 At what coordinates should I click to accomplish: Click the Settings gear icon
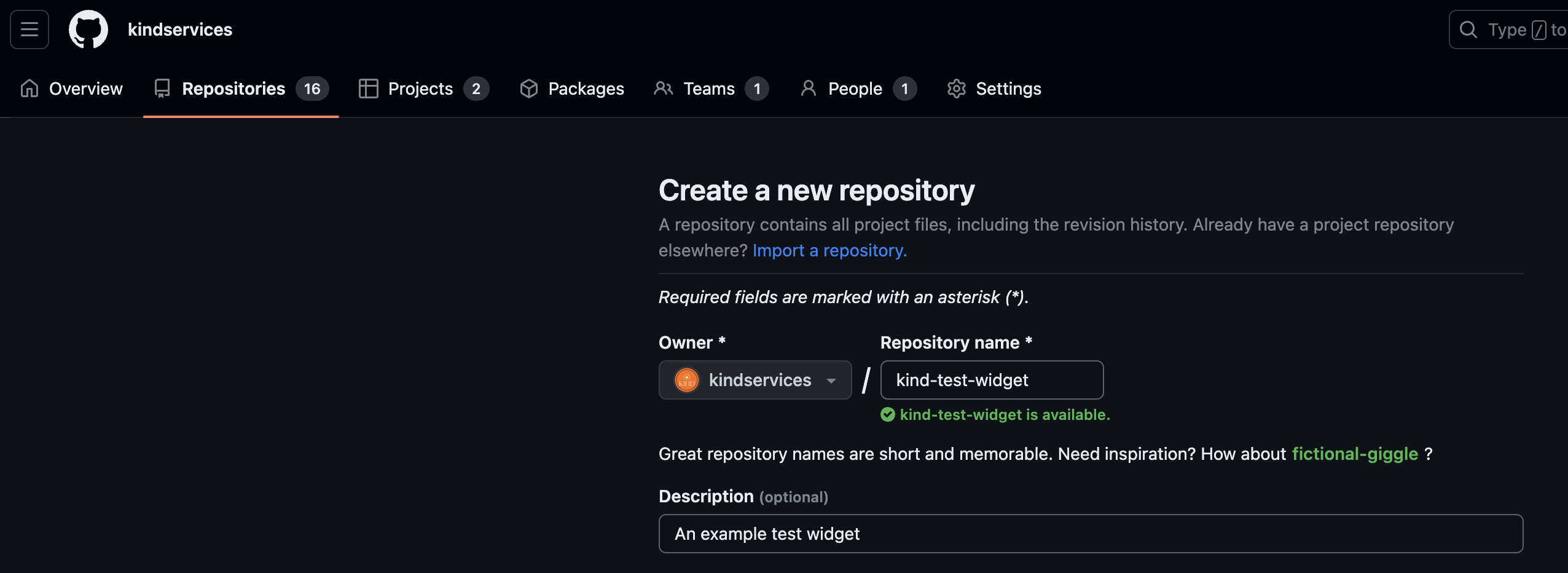pos(957,89)
